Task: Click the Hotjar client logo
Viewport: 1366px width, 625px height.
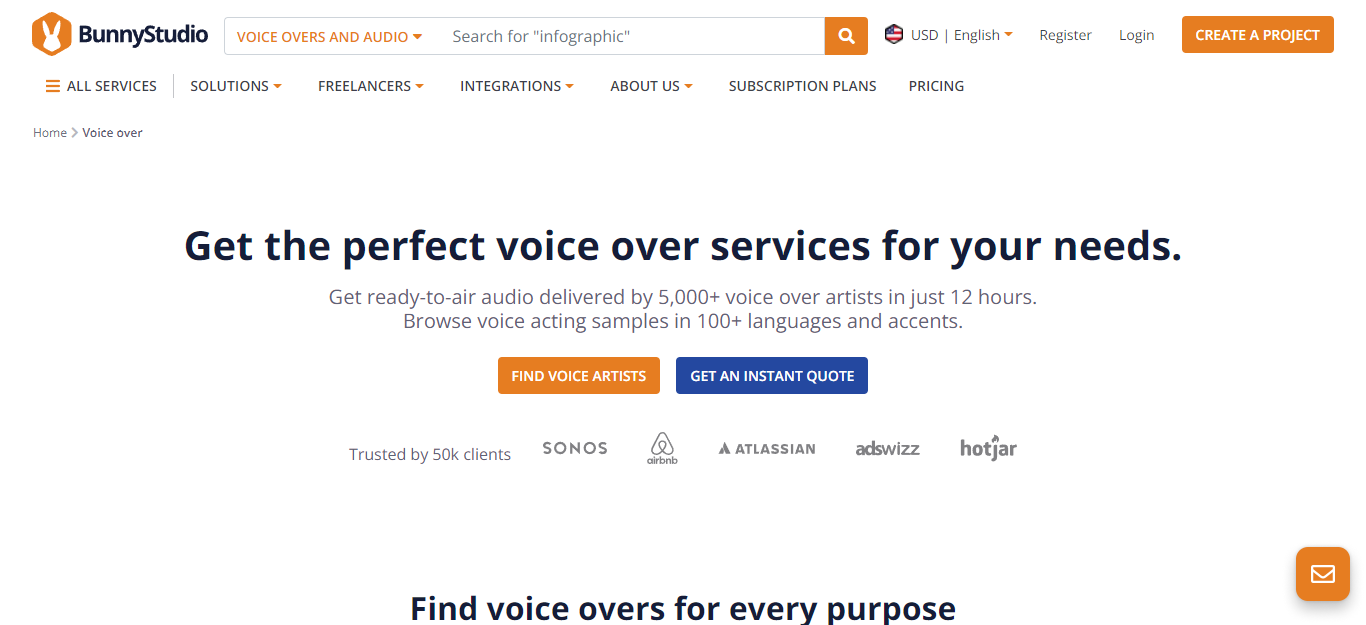Action: pos(988,448)
